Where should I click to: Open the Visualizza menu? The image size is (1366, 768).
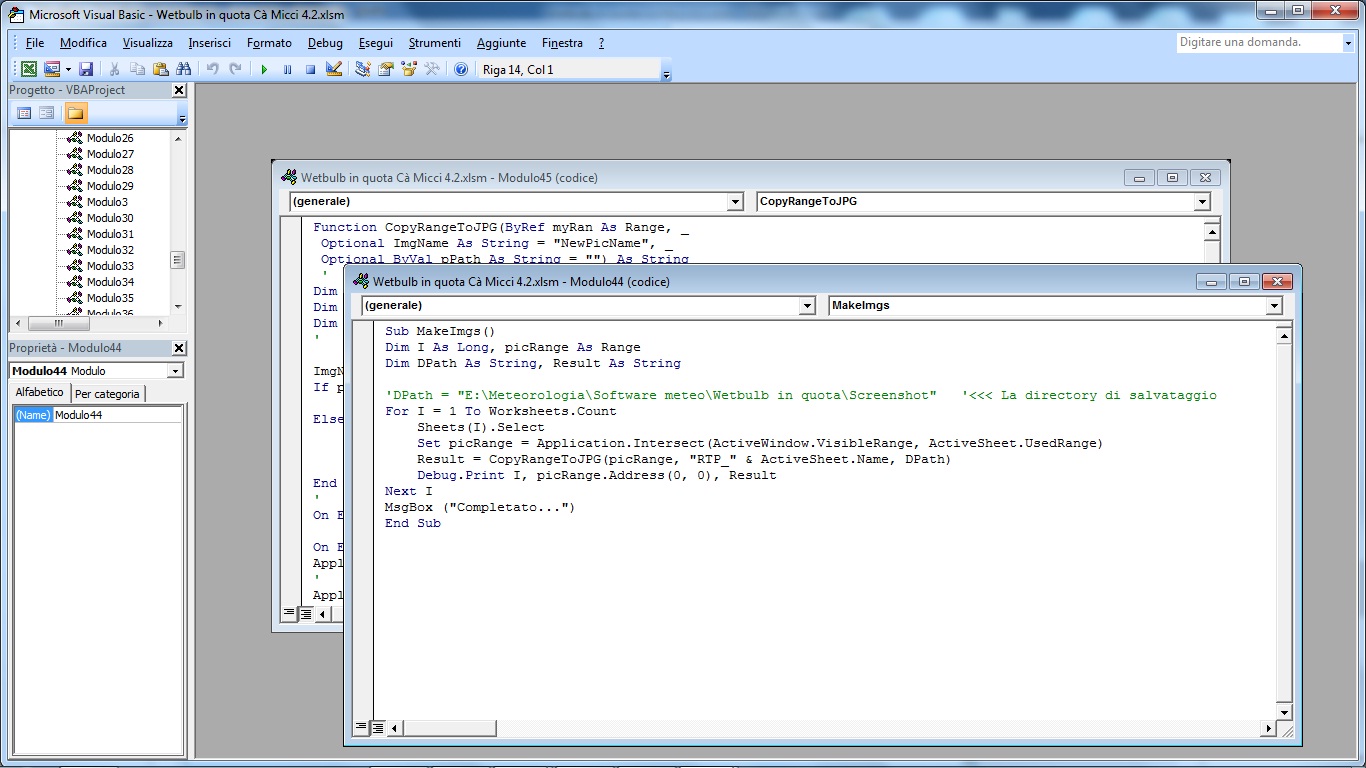pyautogui.click(x=148, y=43)
